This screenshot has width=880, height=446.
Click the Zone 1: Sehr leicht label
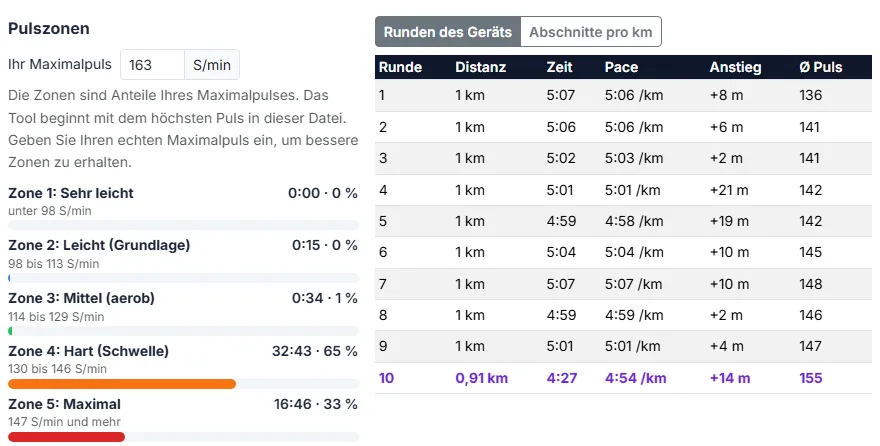(x=71, y=193)
